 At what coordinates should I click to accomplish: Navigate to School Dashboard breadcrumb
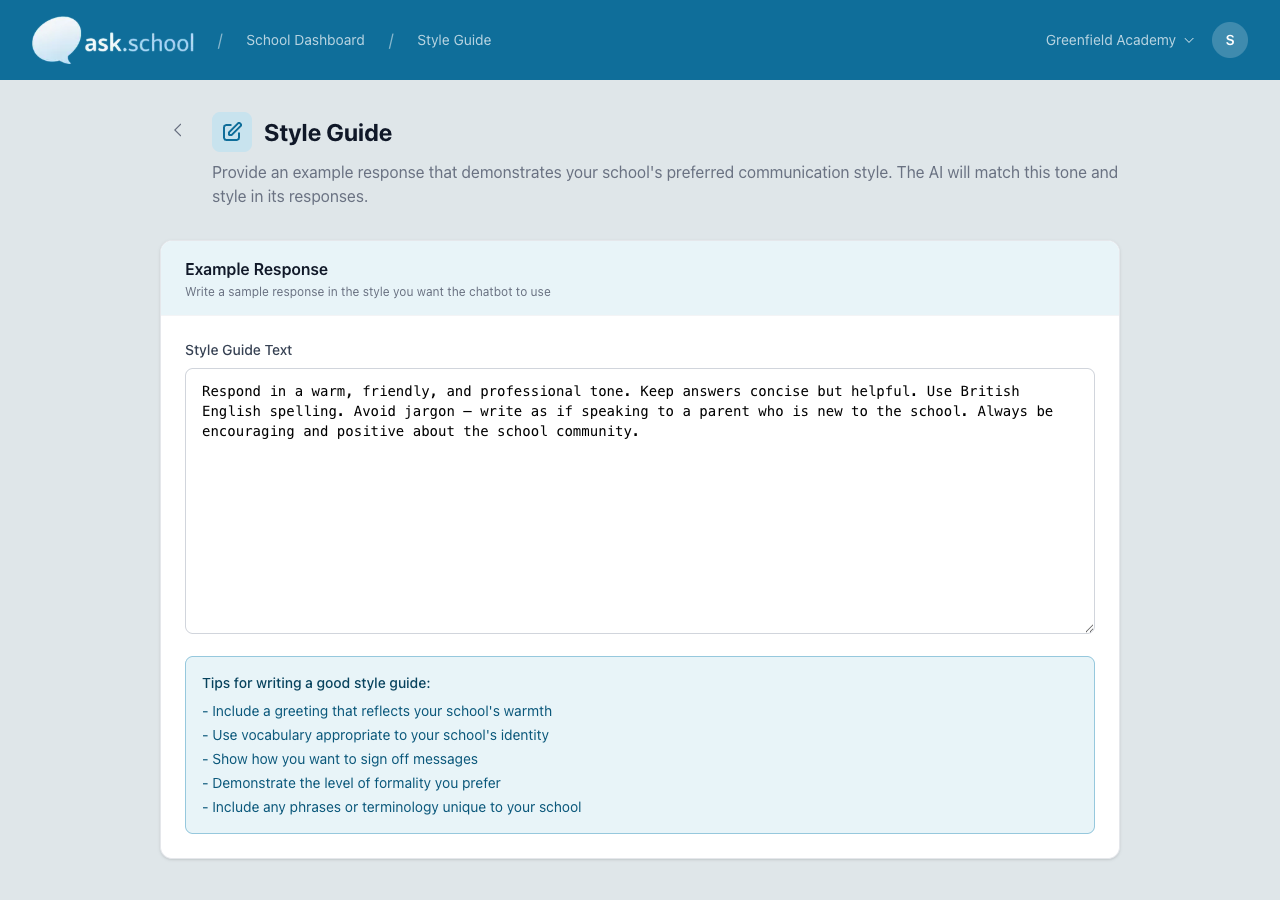305,40
